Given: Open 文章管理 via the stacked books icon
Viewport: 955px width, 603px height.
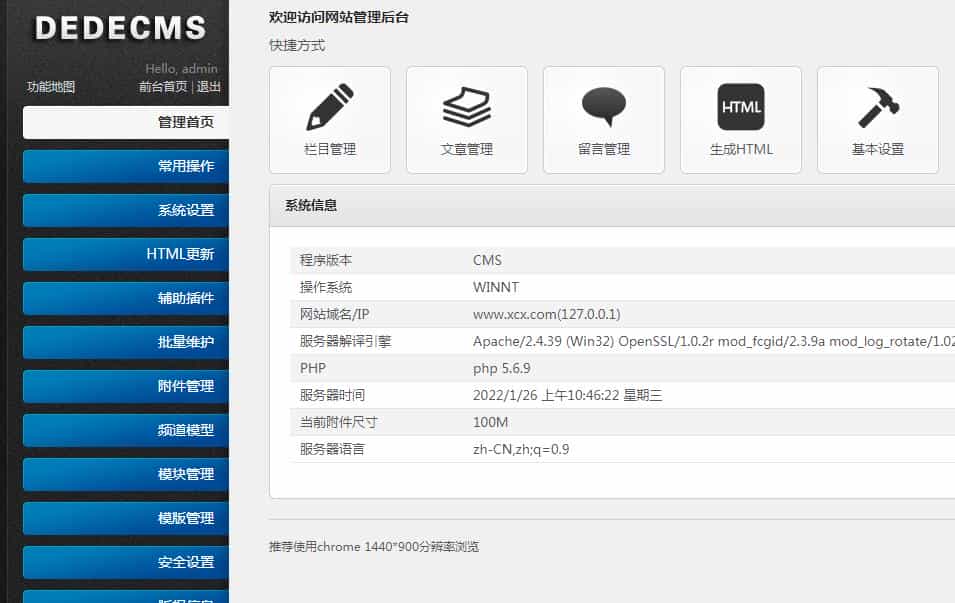Looking at the screenshot, I should tap(466, 105).
